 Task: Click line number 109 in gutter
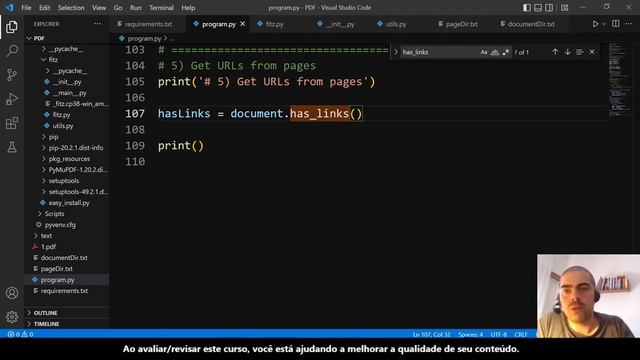(135, 146)
